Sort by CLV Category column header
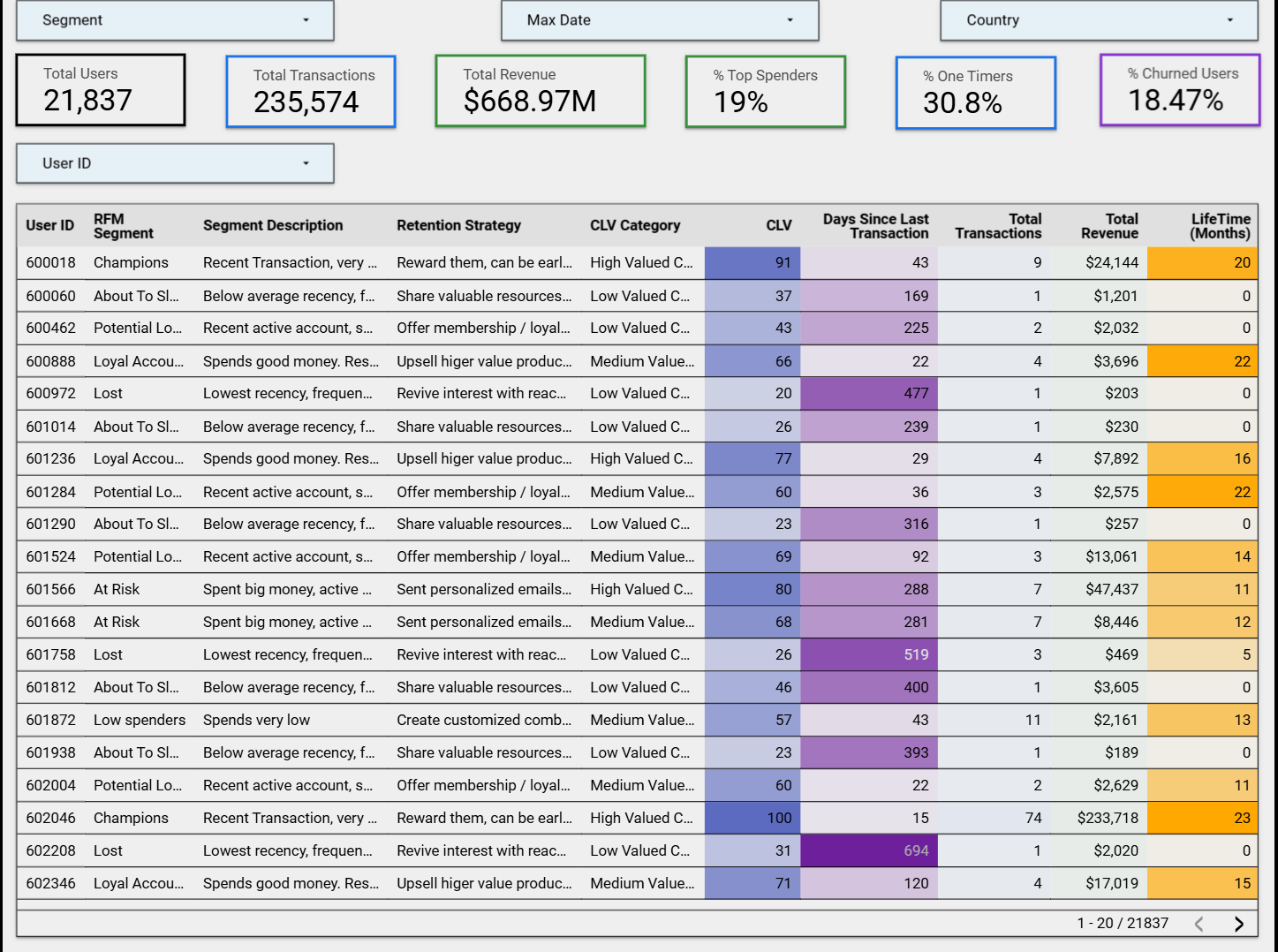This screenshot has width=1278, height=952. point(635,225)
